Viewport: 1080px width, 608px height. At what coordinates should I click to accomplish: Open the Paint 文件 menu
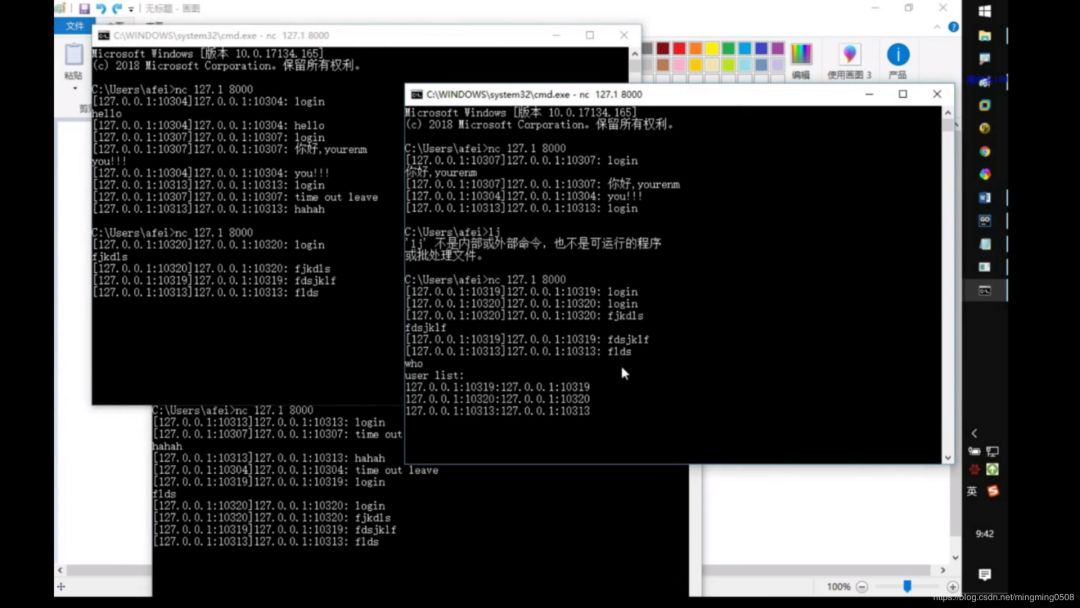(x=74, y=25)
